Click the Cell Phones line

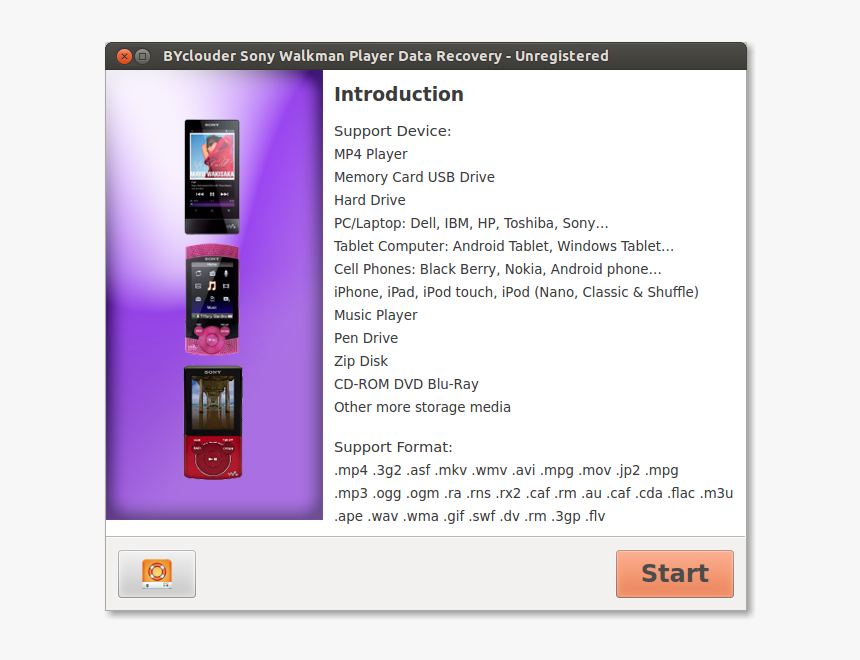click(x=497, y=269)
